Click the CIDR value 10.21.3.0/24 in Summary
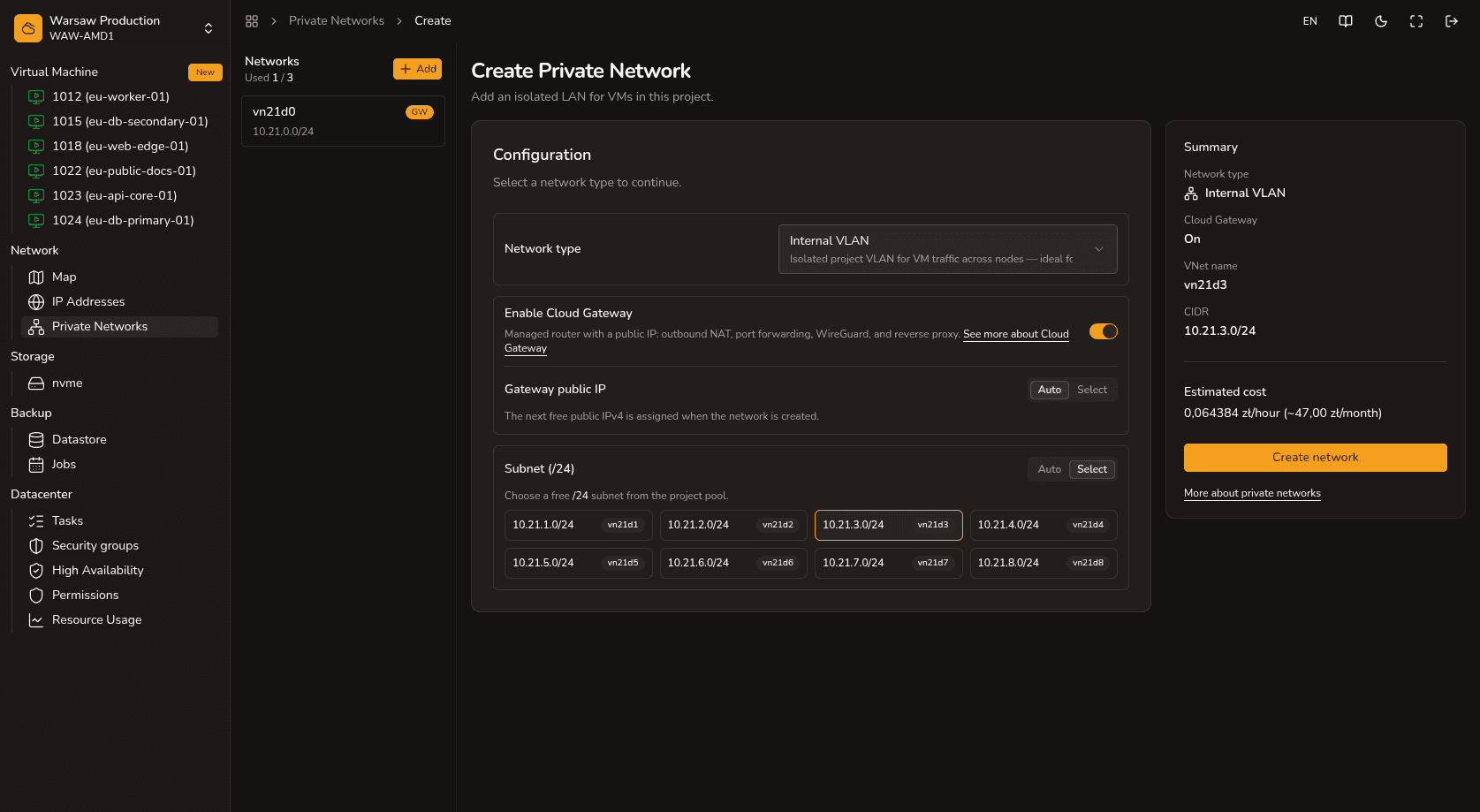This screenshot has width=1480, height=812. 1219,330
